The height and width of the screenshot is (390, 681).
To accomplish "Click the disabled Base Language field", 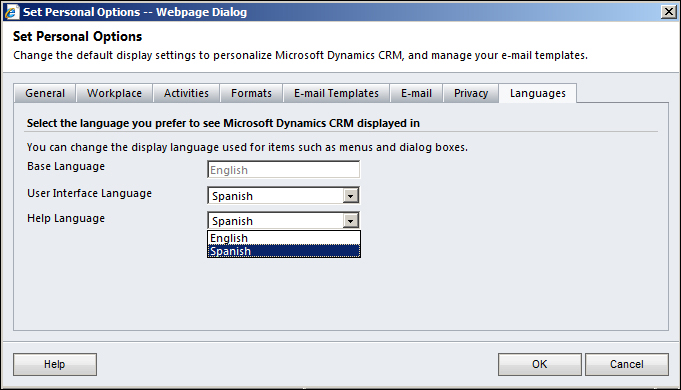I will coord(284,170).
